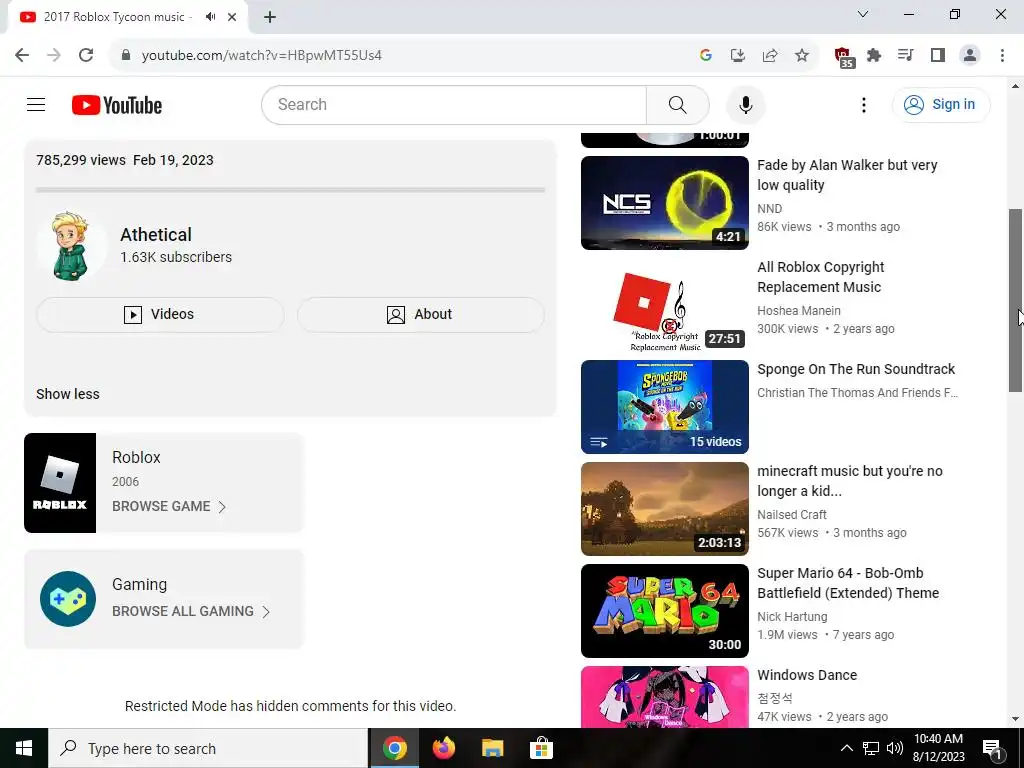Open minecraft music but you're no longer a kid
This screenshot has height=768, width=1024.
[x=850, y=481]
